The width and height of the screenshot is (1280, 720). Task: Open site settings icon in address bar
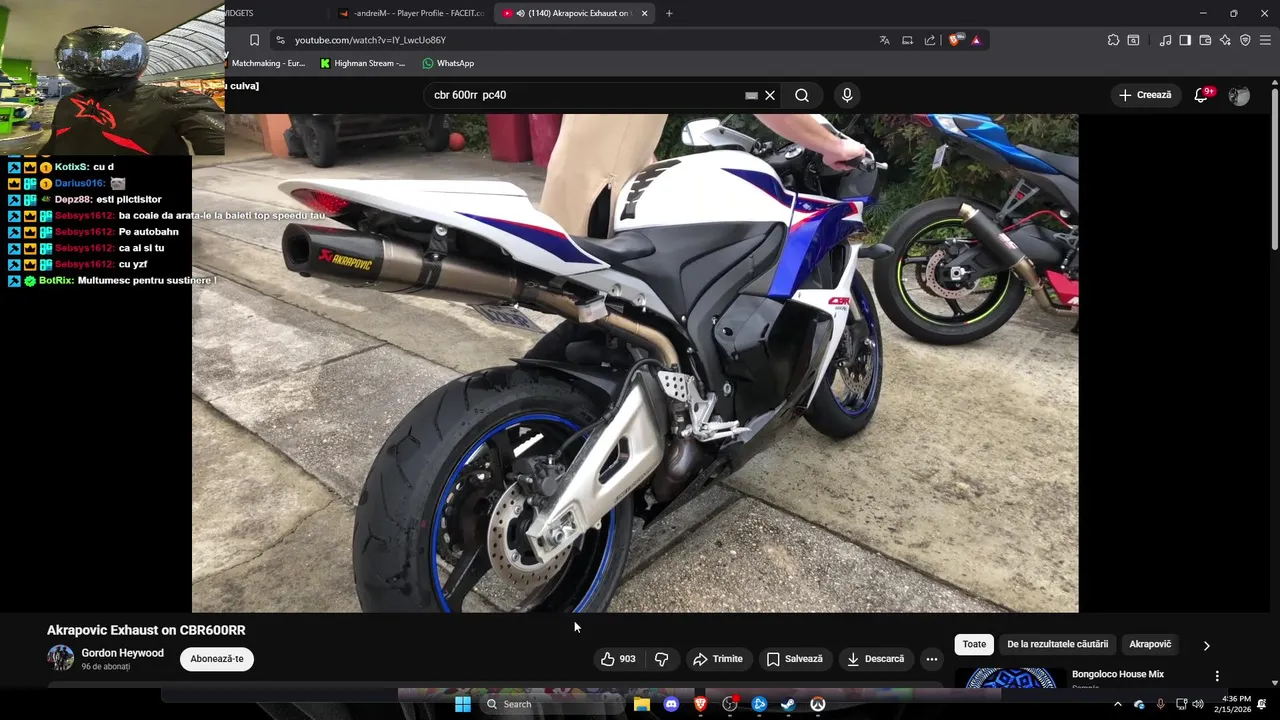click(280, 40)
